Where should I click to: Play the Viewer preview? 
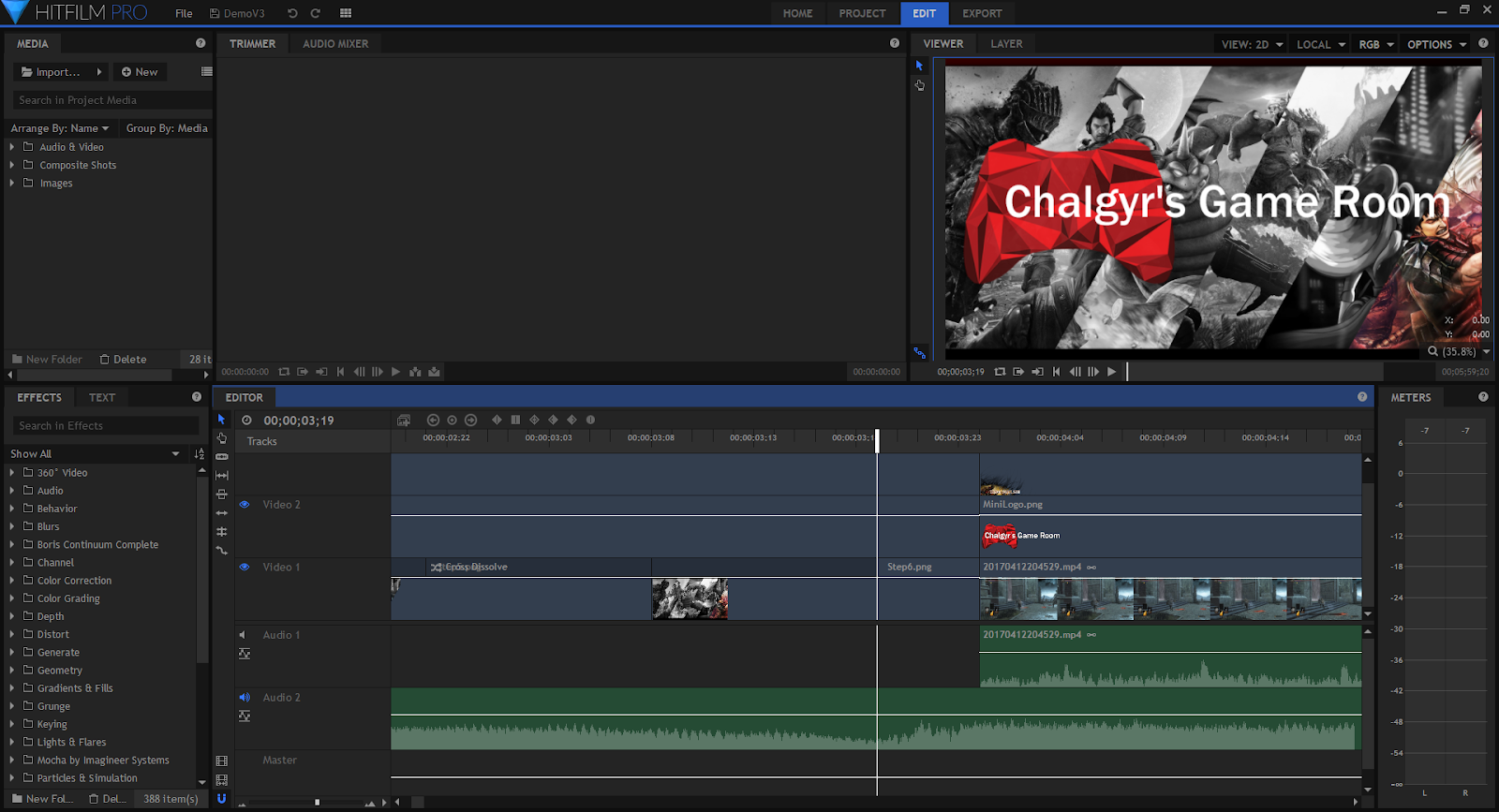(1112, 372)
